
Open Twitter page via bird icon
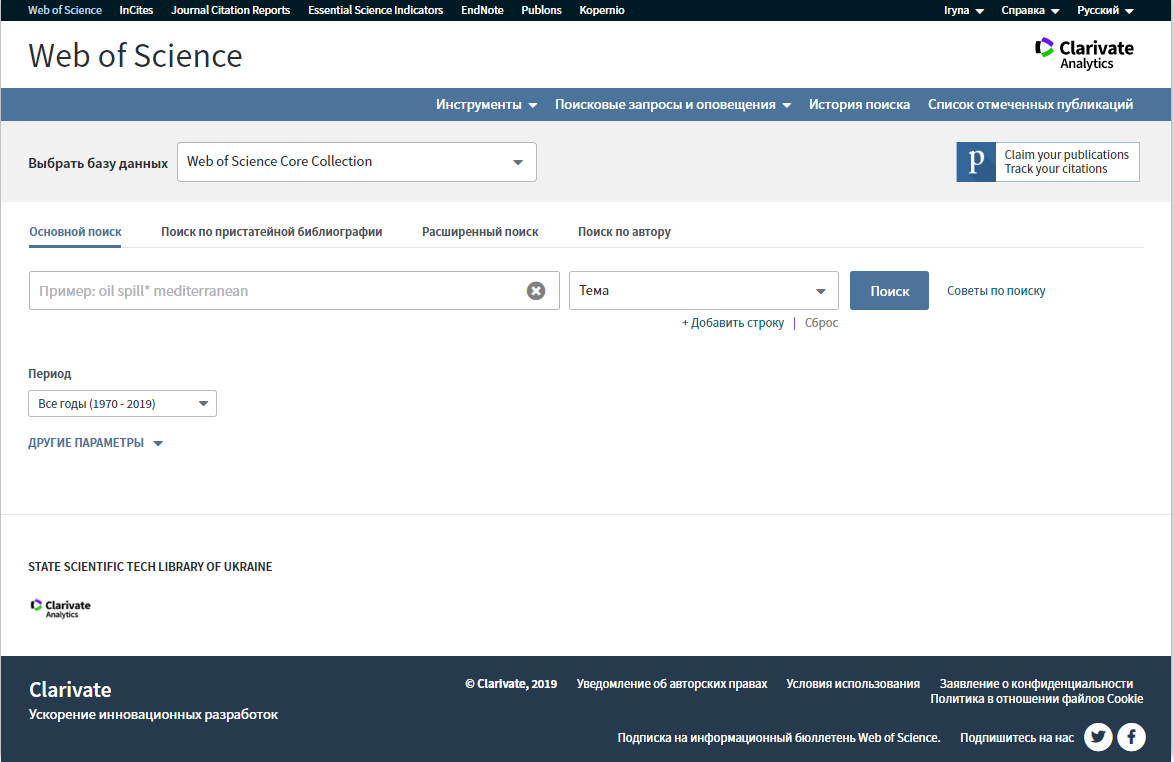point(1098,737)
